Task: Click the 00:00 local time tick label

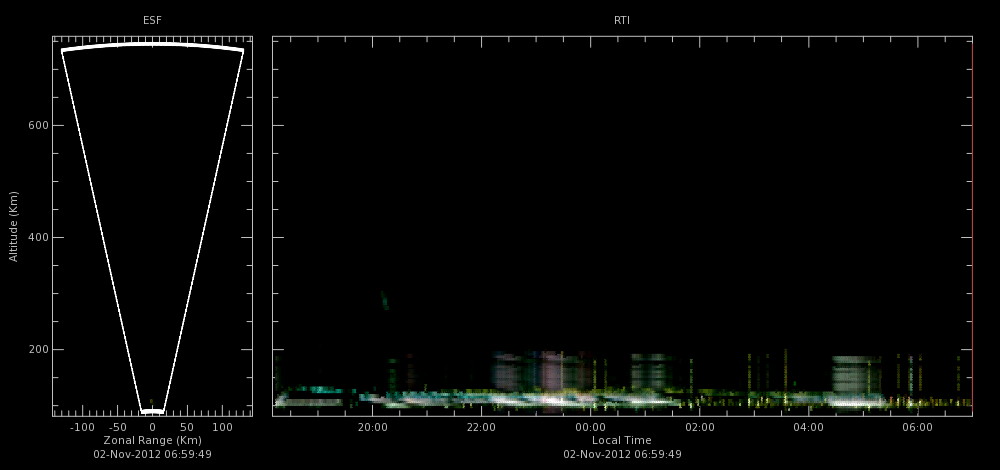Action: [591, 427]
